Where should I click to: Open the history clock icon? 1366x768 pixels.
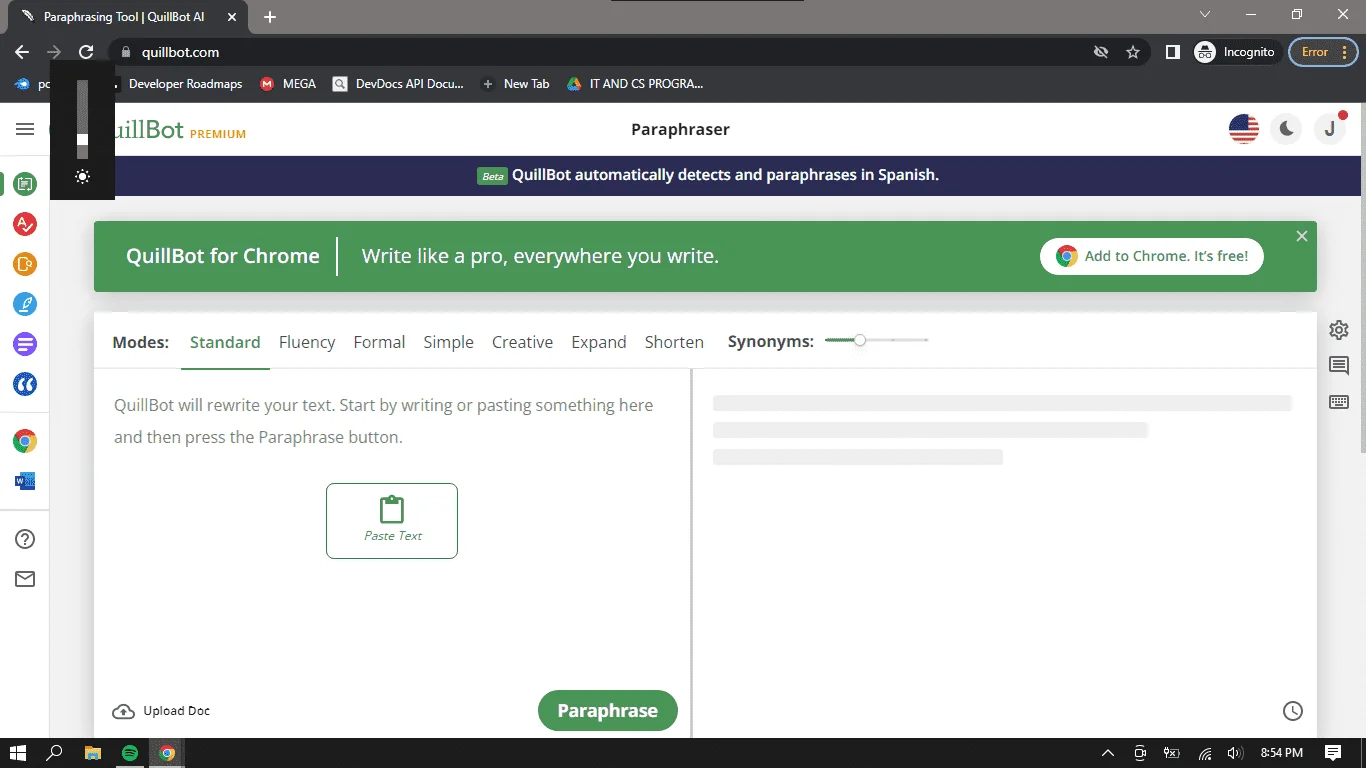(x=1293, y=711)
